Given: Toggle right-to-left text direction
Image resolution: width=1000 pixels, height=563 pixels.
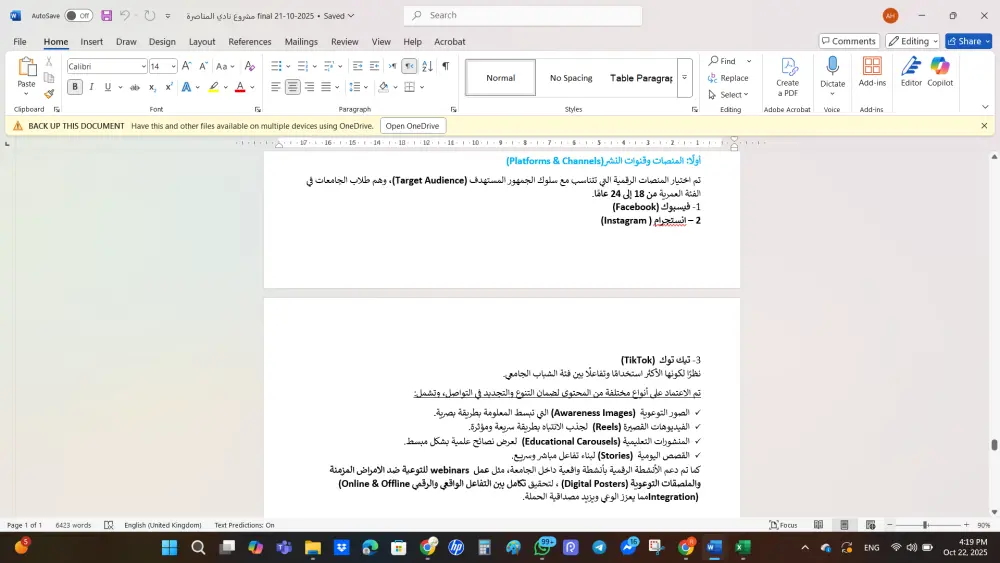Looking at the screenshot, I should point(409,66).
